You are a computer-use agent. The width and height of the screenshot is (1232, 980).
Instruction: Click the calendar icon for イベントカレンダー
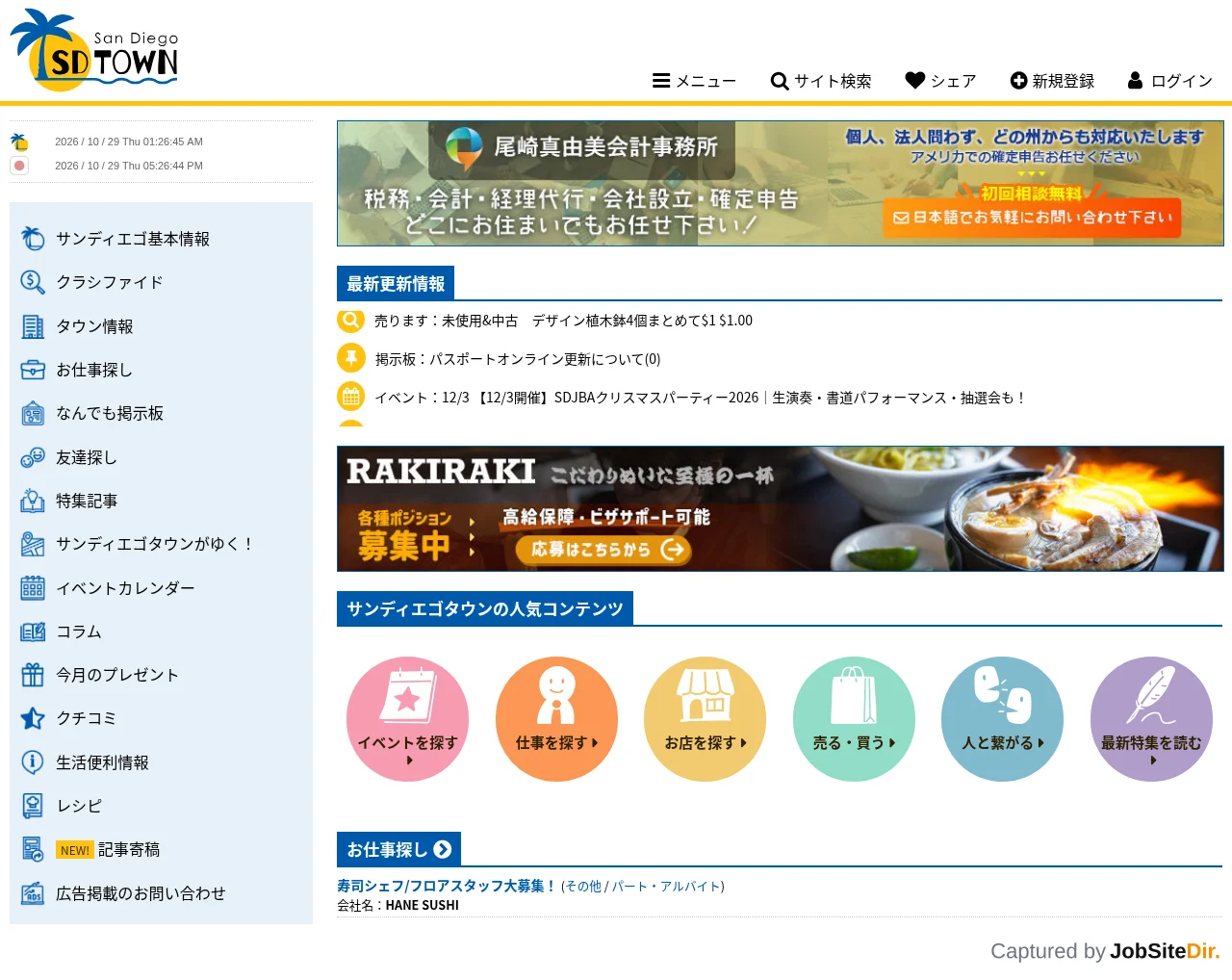point(33,588)
